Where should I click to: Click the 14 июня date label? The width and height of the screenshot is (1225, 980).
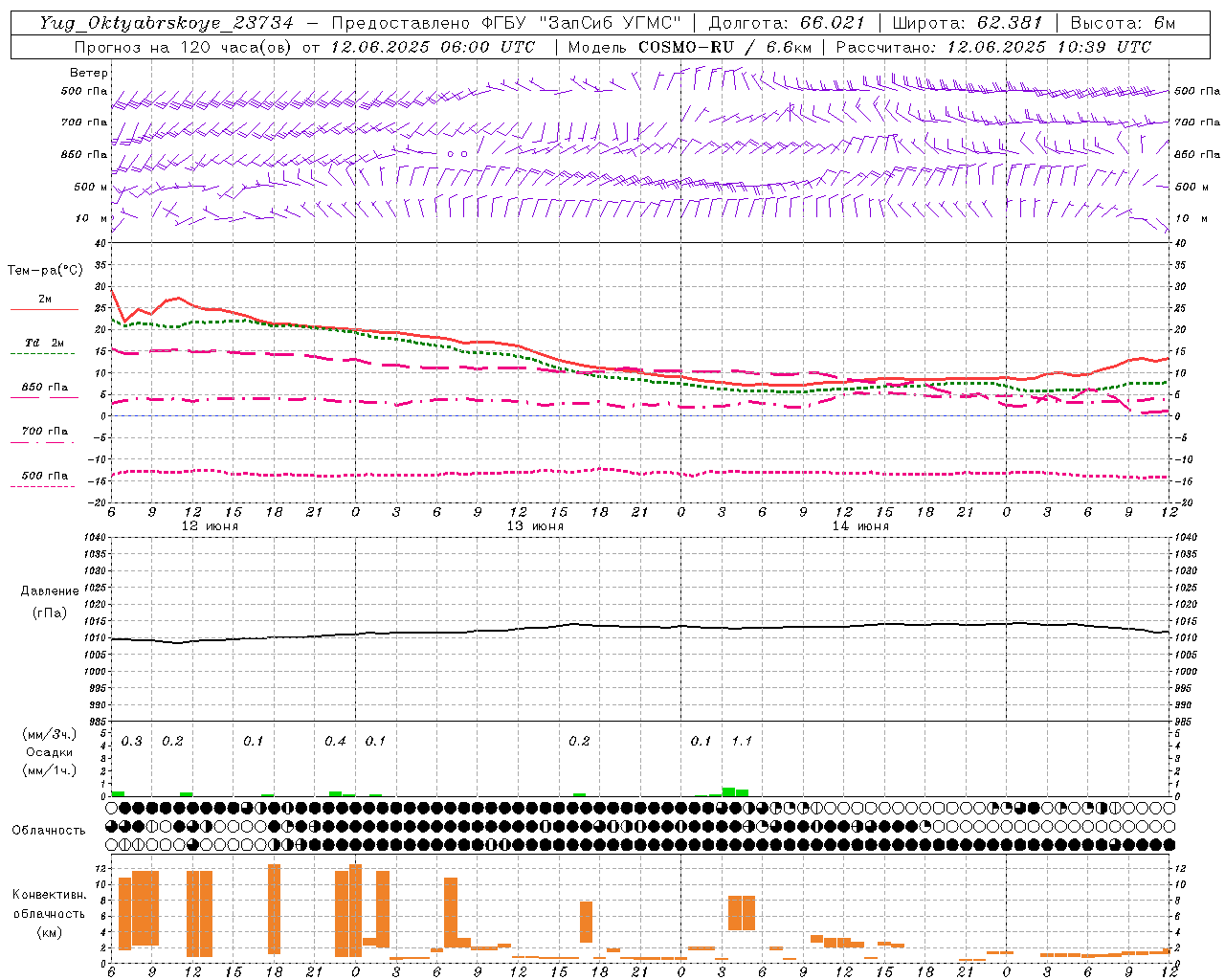pos(860,526)
